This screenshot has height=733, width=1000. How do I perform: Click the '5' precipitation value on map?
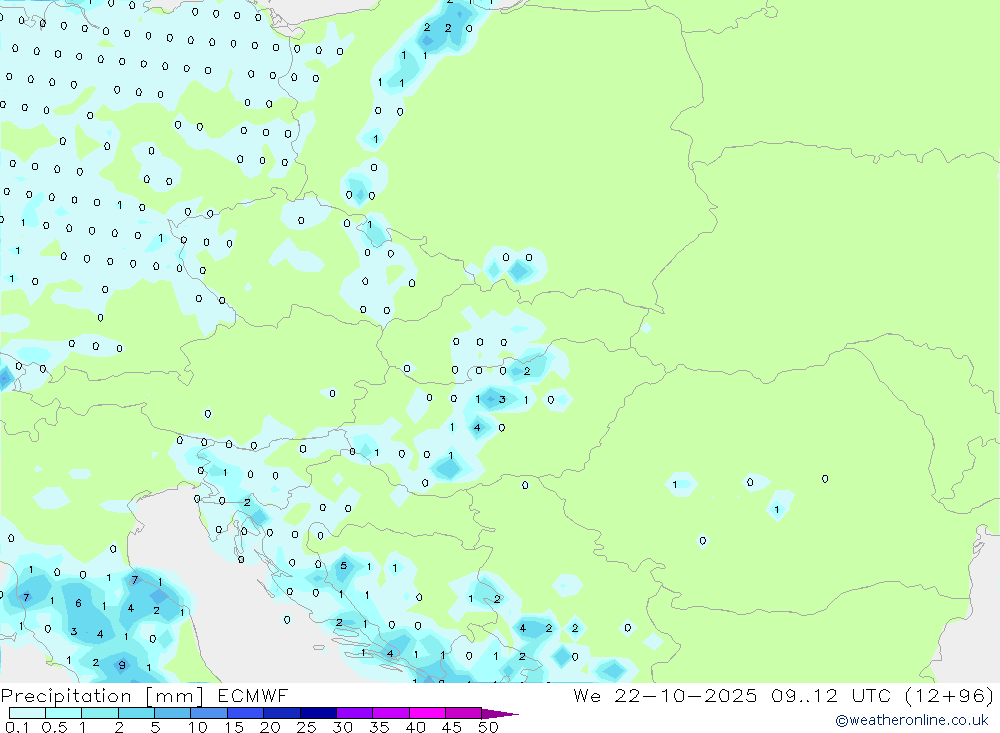point(344,566)
